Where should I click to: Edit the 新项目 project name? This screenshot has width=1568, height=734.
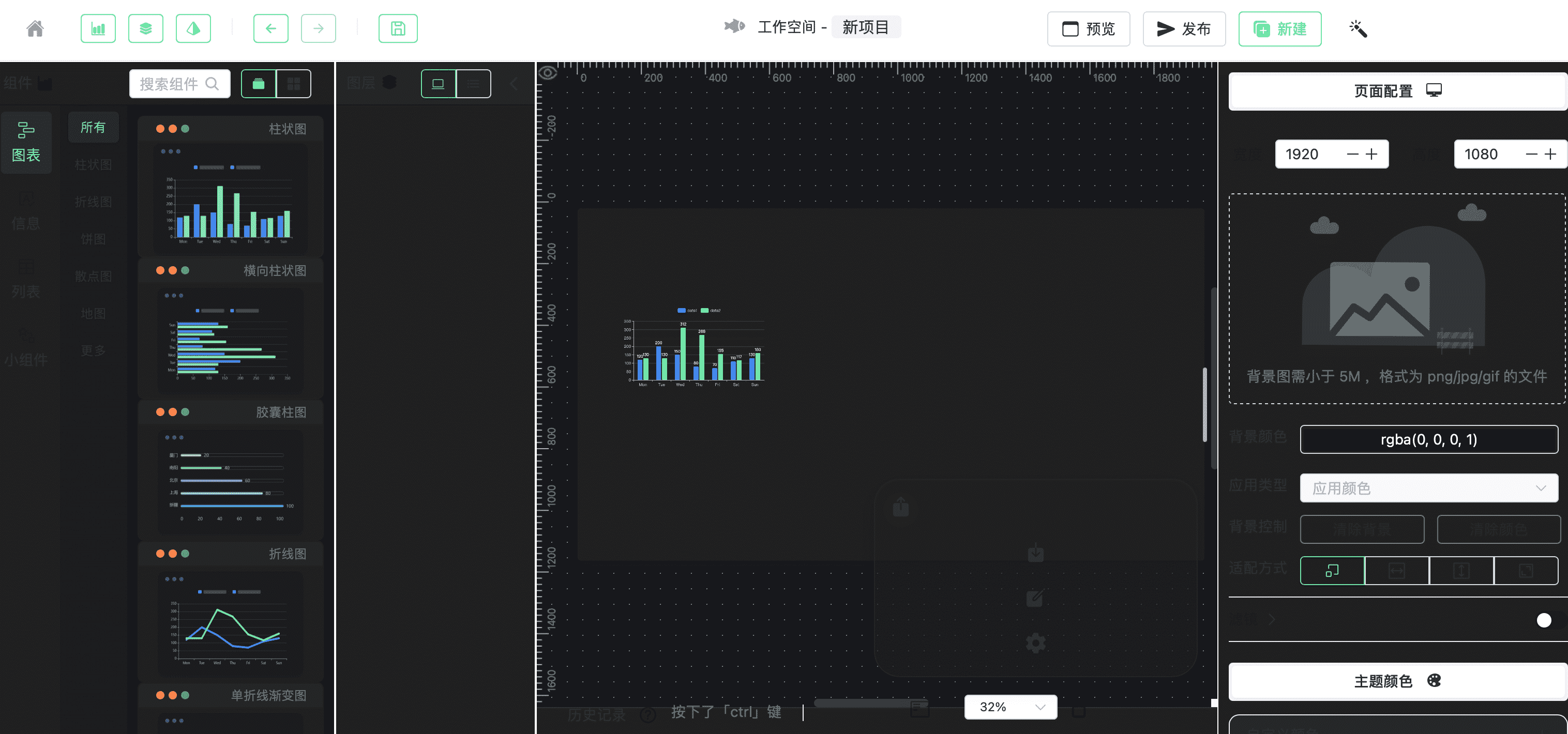(x=866, y=27)
